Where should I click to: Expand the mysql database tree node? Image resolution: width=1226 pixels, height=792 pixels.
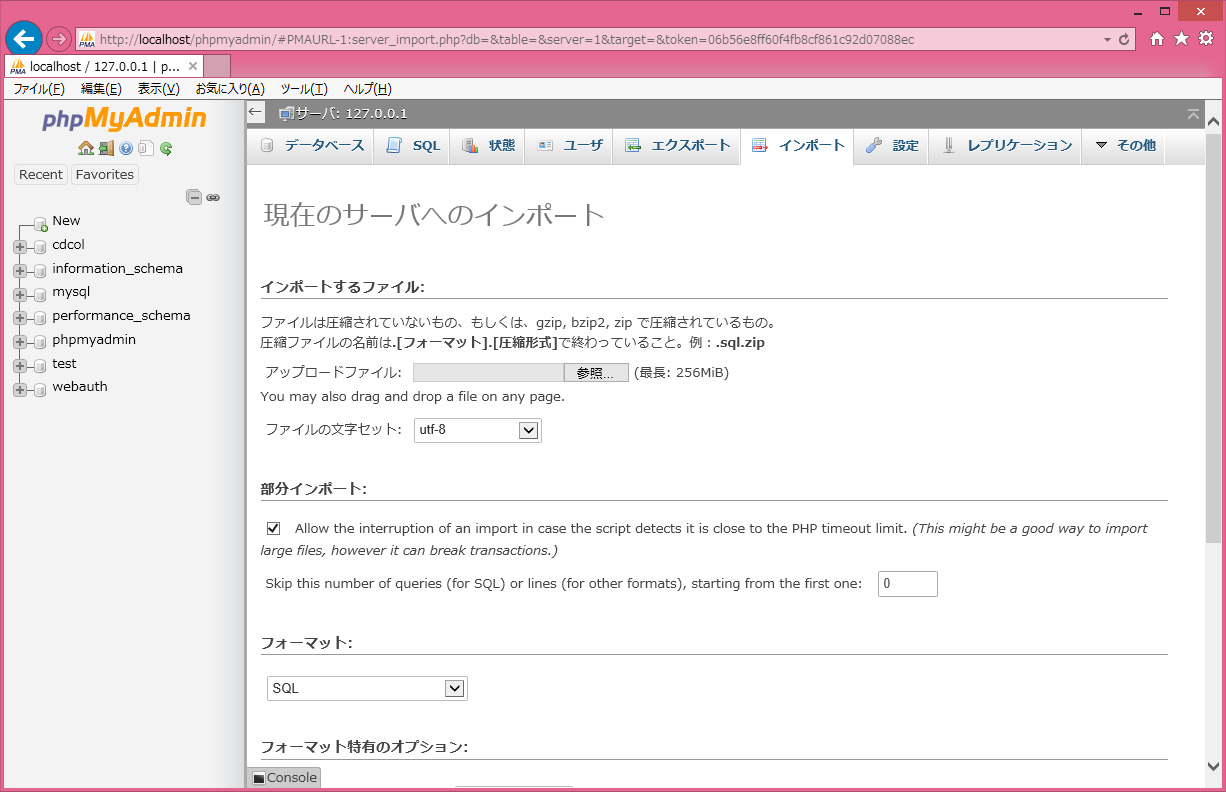click(x=20, y=293)
